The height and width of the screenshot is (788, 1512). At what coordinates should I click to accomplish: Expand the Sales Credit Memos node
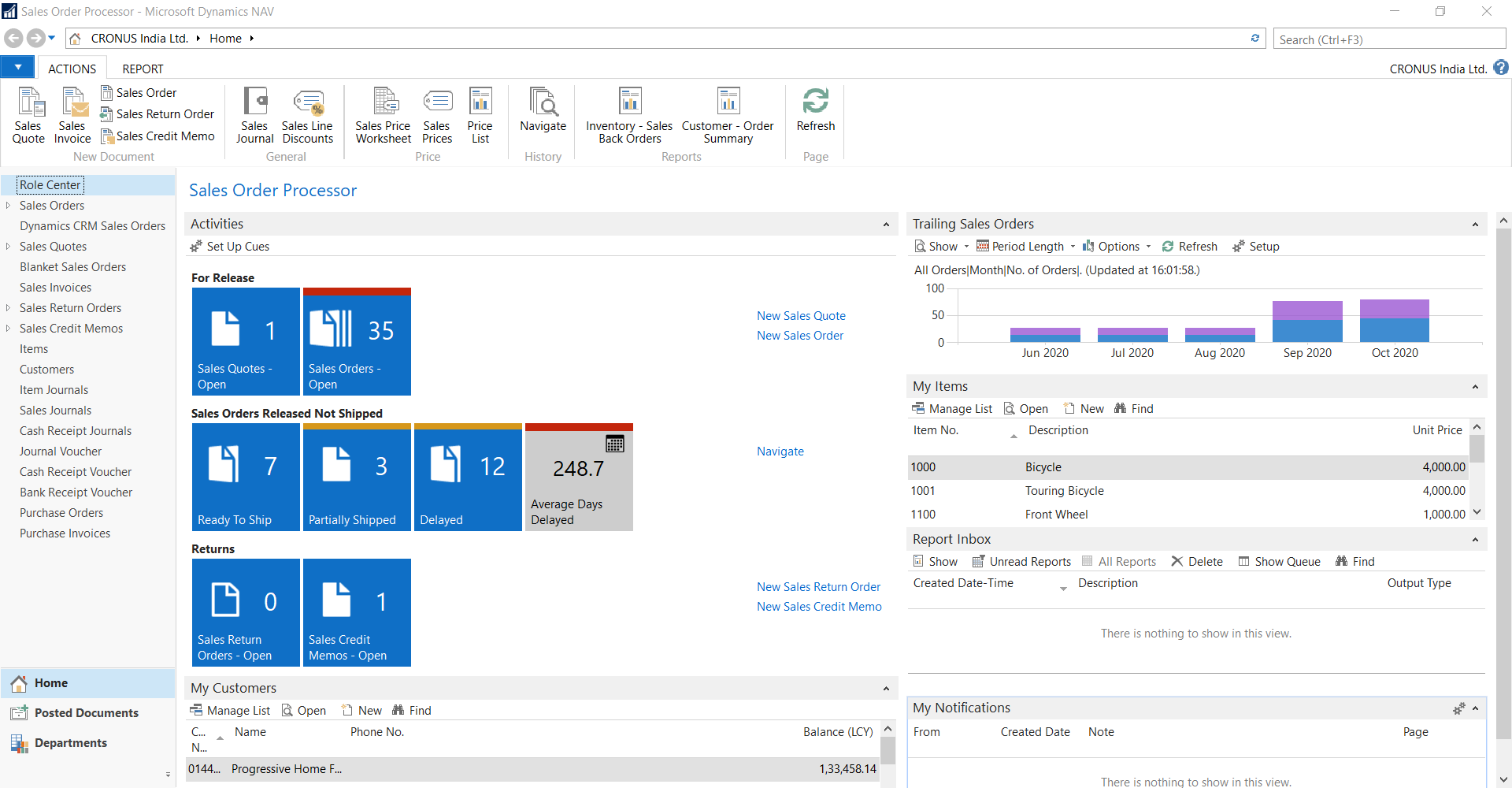(x=8, y=329)
